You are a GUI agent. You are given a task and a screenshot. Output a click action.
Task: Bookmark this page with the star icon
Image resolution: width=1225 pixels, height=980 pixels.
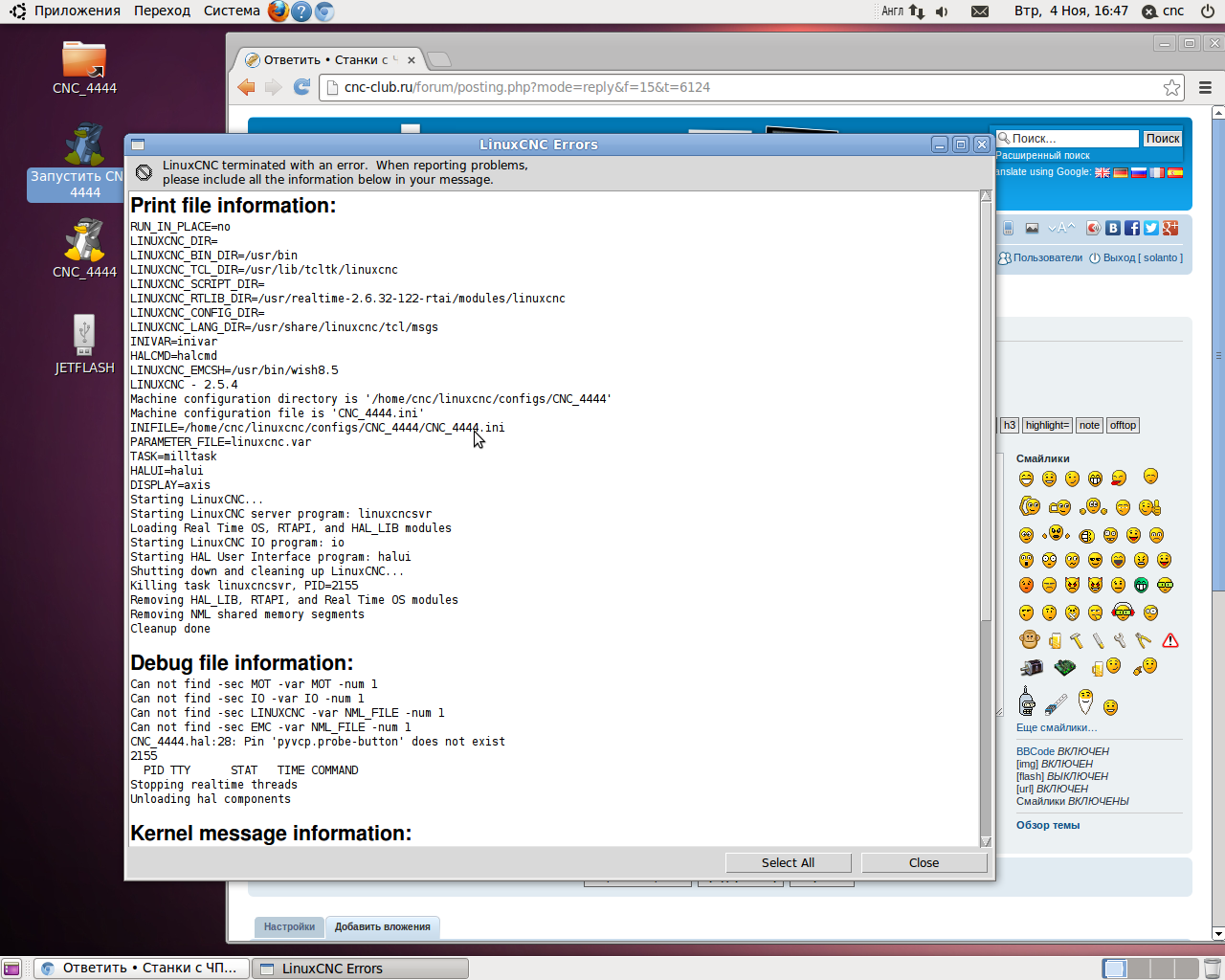pyautogui.click(x=1172, y=87)
